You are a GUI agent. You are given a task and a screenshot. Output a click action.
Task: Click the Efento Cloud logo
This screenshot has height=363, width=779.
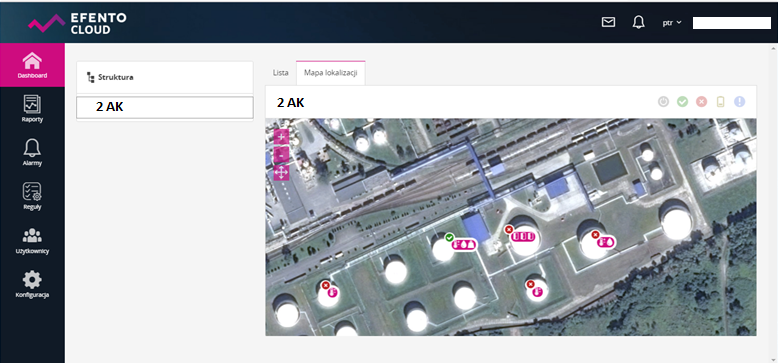point(77,23)
